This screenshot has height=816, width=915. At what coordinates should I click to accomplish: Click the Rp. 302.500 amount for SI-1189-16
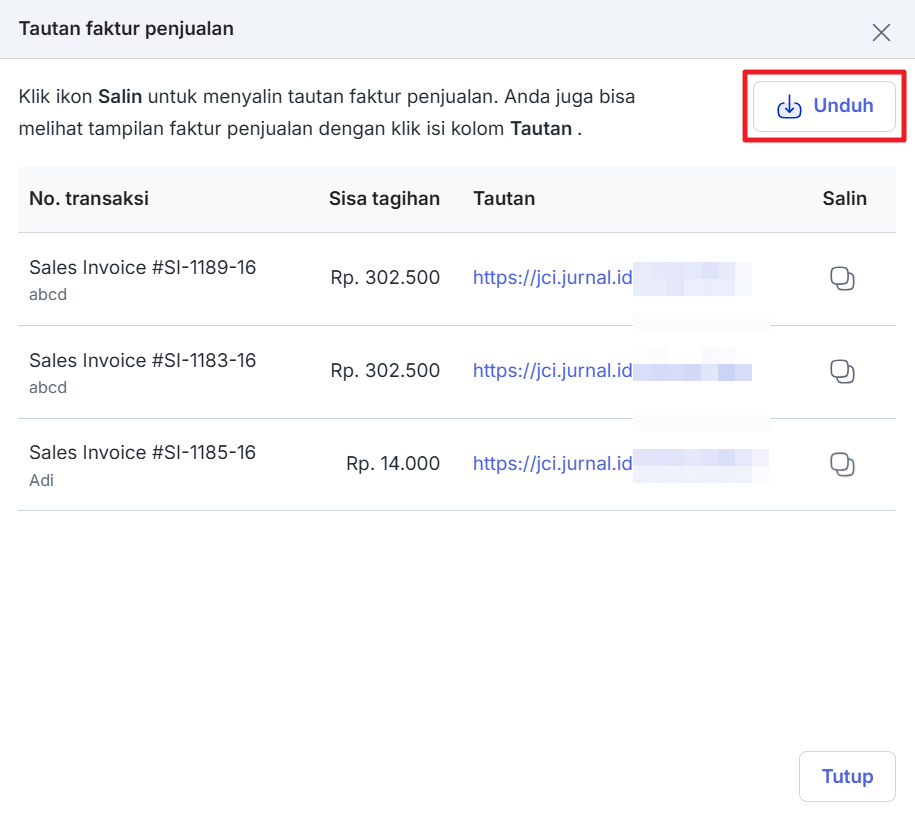[x=385, y=278]
